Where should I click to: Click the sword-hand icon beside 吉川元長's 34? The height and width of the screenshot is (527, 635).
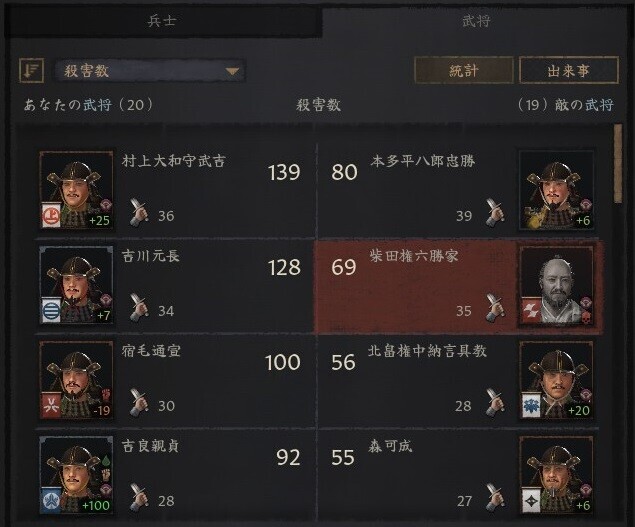click(139, 307)
